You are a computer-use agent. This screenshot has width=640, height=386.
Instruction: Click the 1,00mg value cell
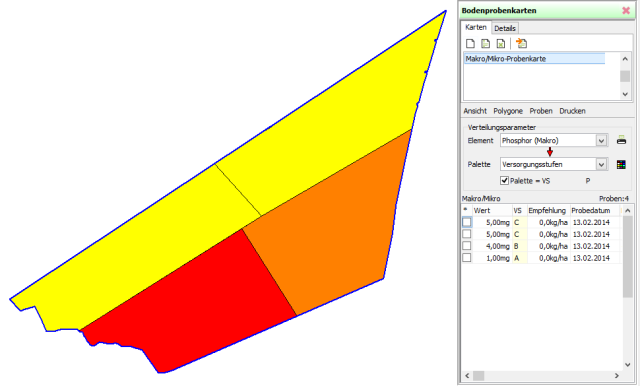[x=492, y=258]
